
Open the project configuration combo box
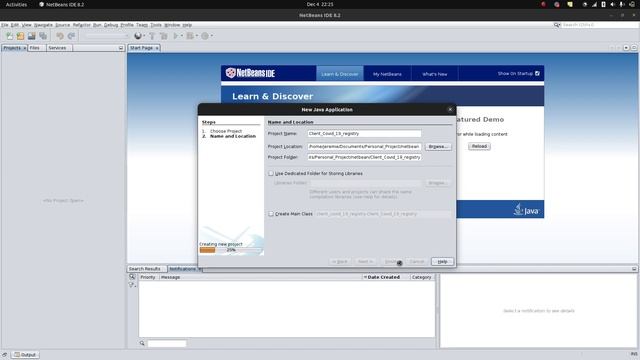(x=107, y=36)
